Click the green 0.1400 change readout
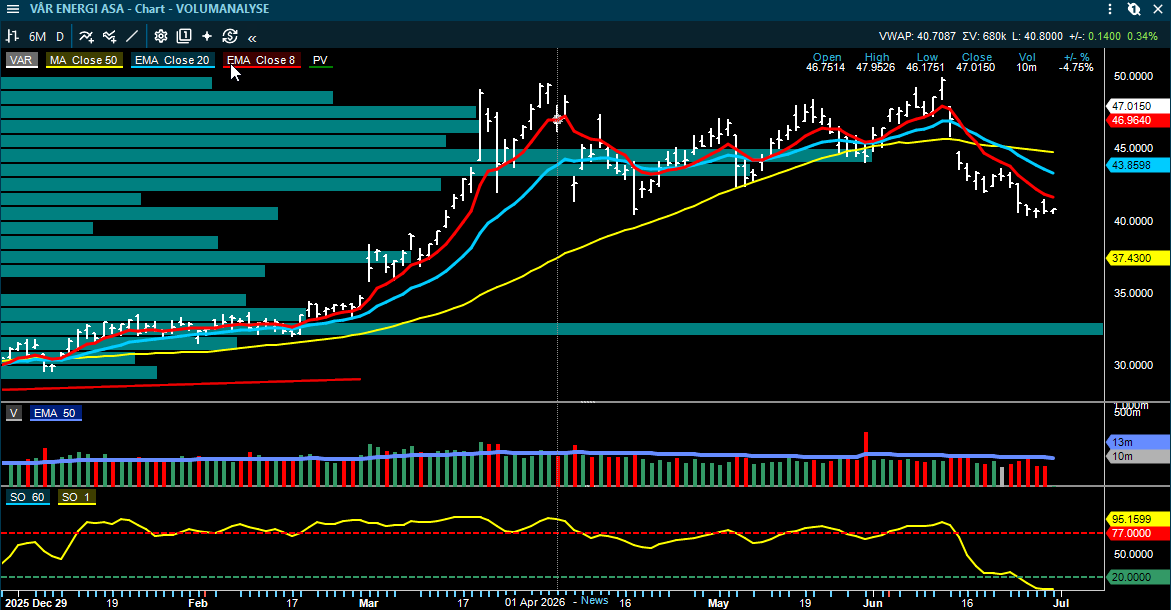The width and height of the screenshot is (1171, 610). (1105, 36)
